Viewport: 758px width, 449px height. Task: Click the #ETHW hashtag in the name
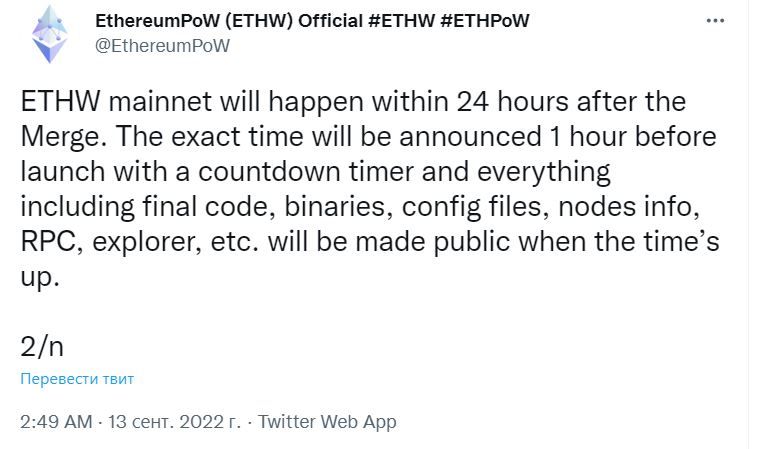401,21
